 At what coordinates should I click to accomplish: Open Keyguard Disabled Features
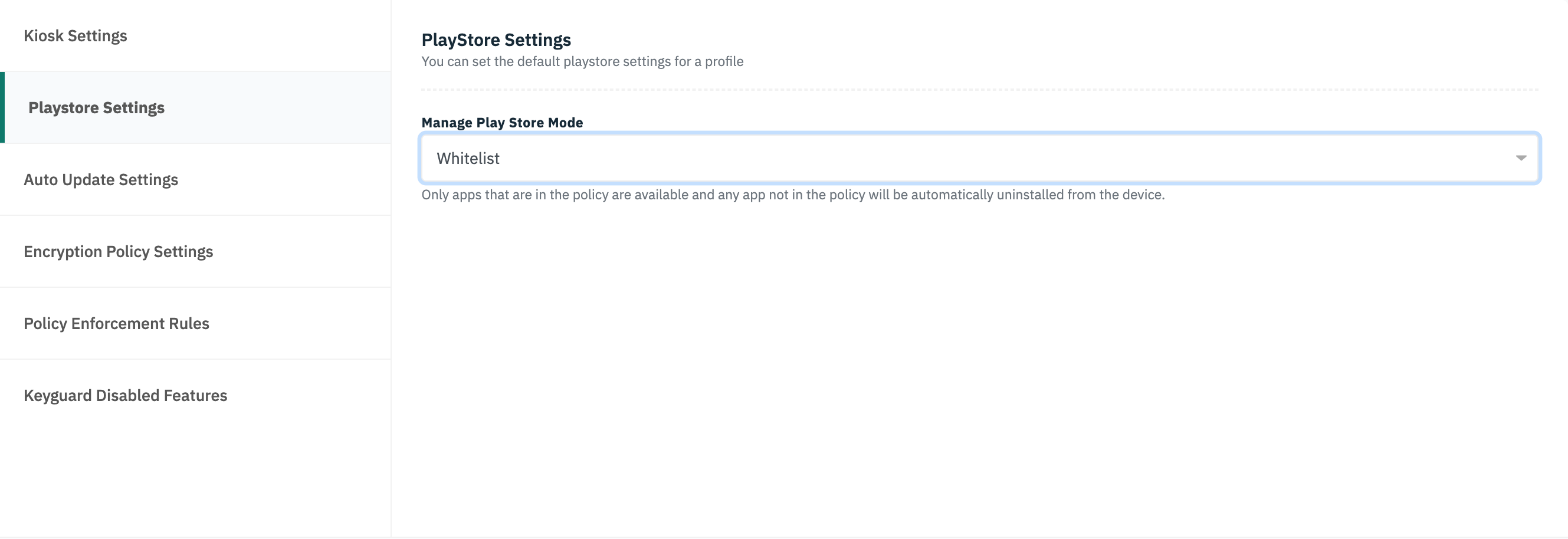point(126,396)
